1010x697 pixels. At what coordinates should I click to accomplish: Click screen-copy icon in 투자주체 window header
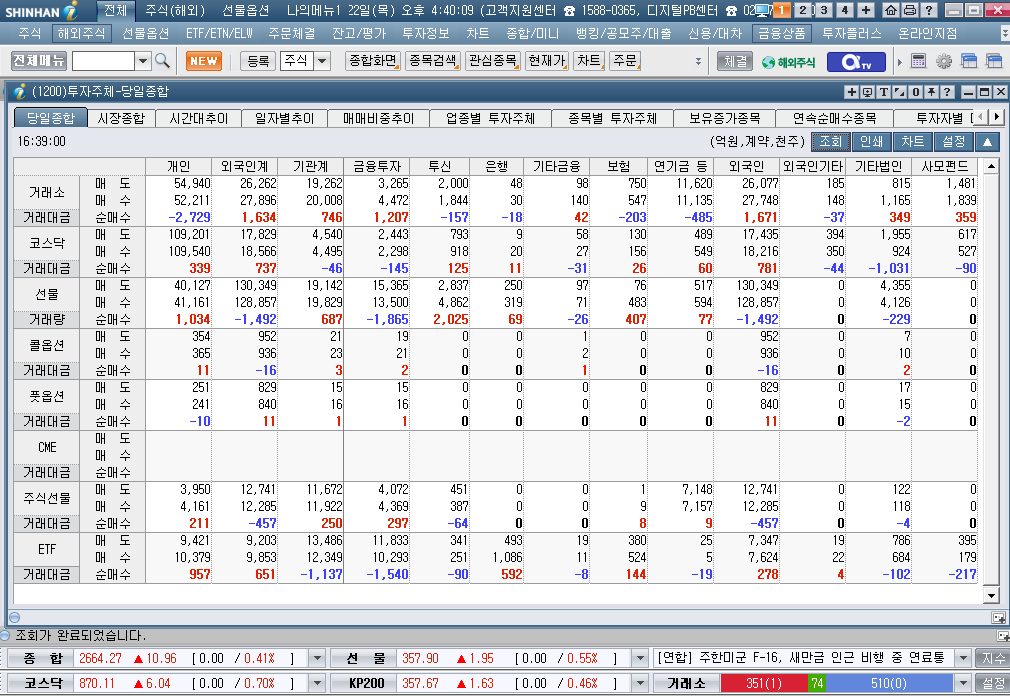click(x=868, y=92)
